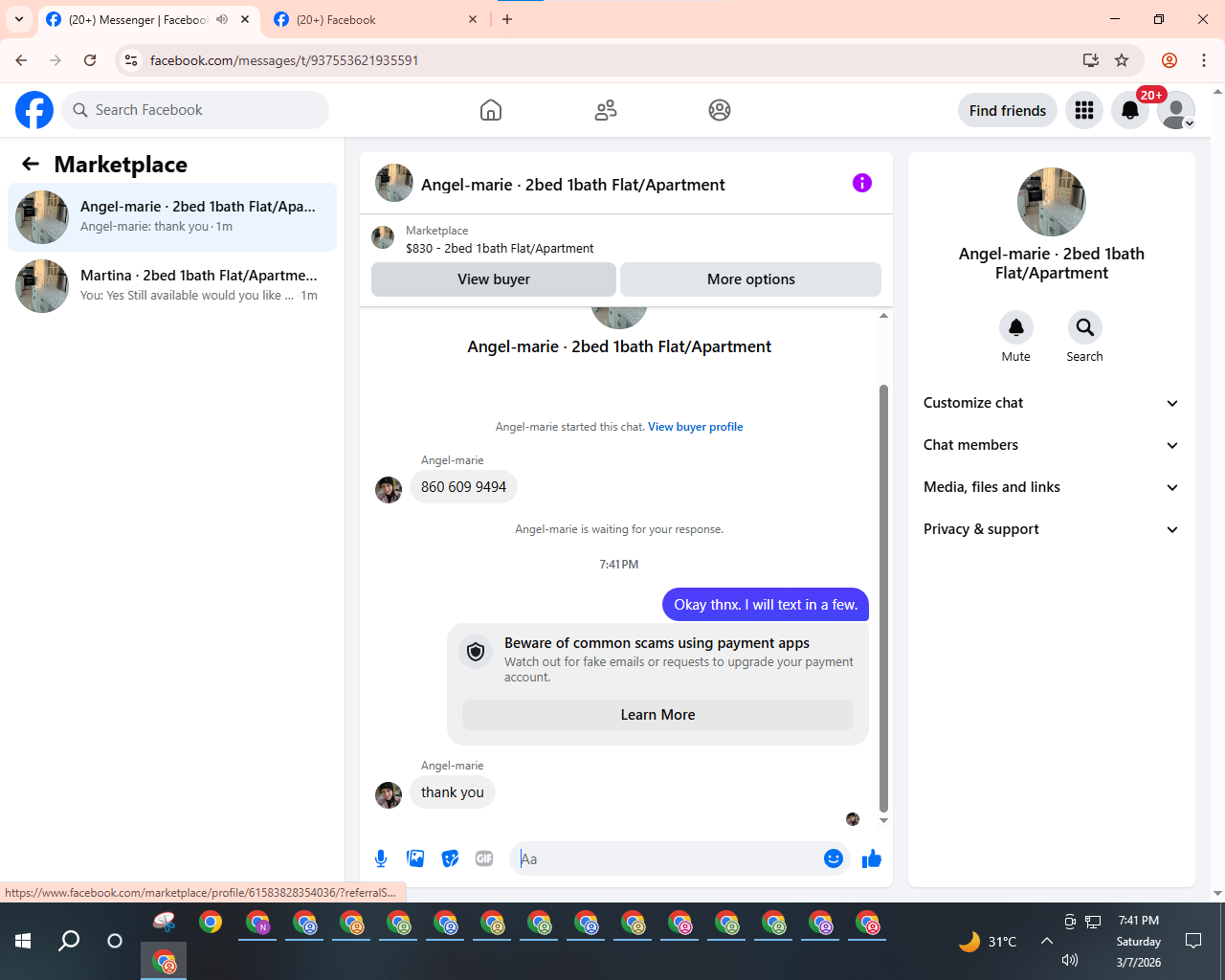Open Chrome three-dot menu
The width and height of the screenshot is (1225, 980).
[x=1204, y=60]
